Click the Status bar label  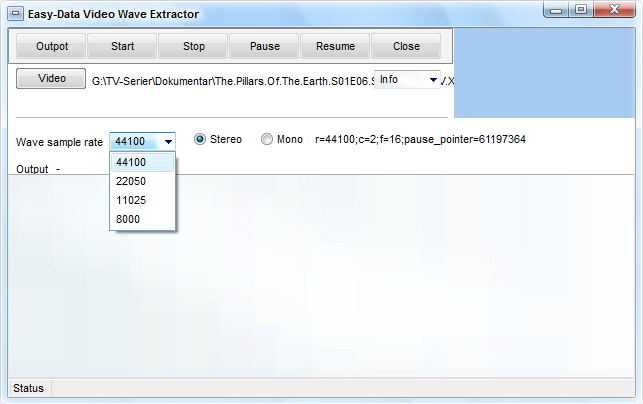pos(28,388)
